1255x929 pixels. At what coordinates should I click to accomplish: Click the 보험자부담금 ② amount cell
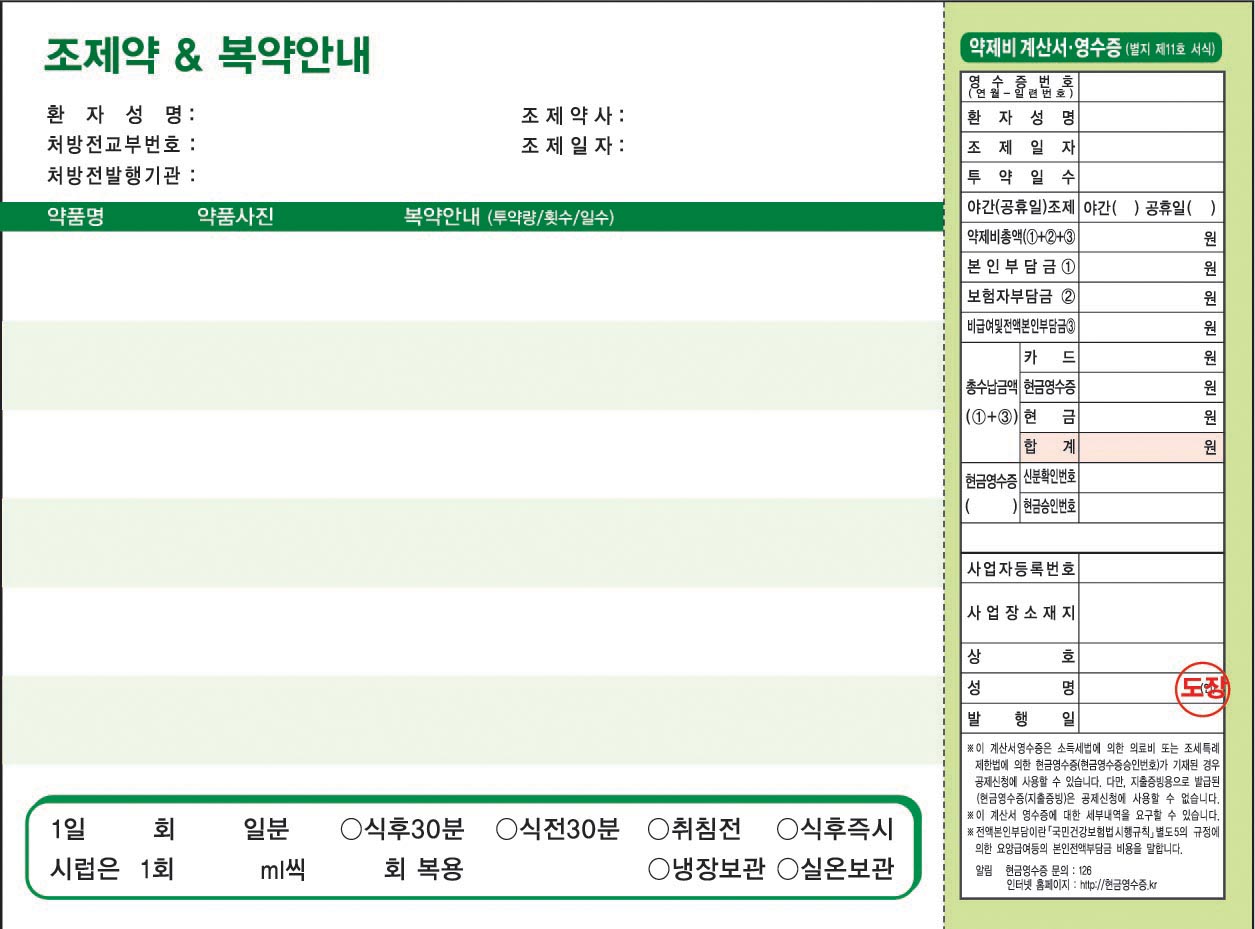(x=1151, y=298)
